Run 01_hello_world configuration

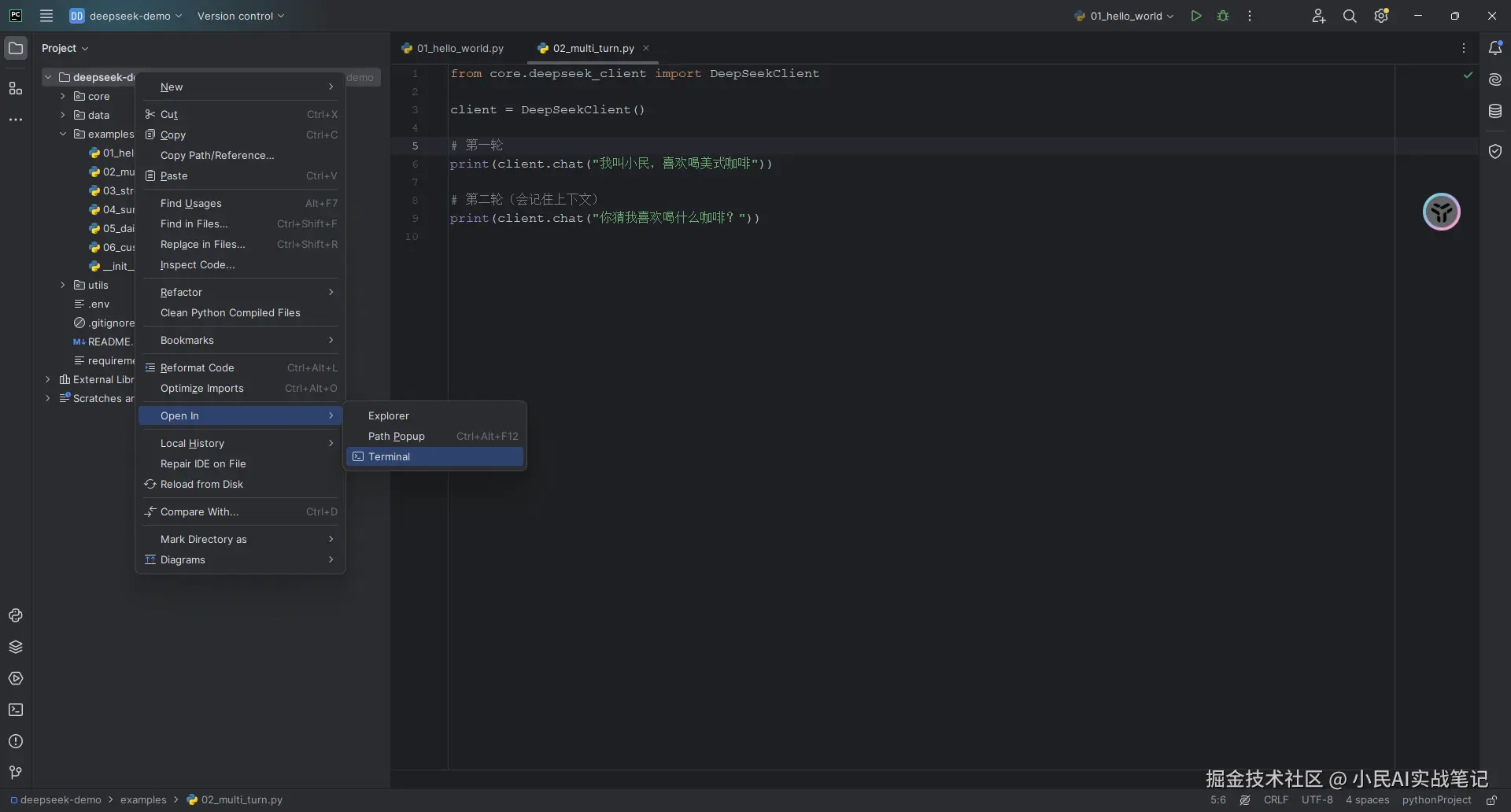pos(1196,16)
